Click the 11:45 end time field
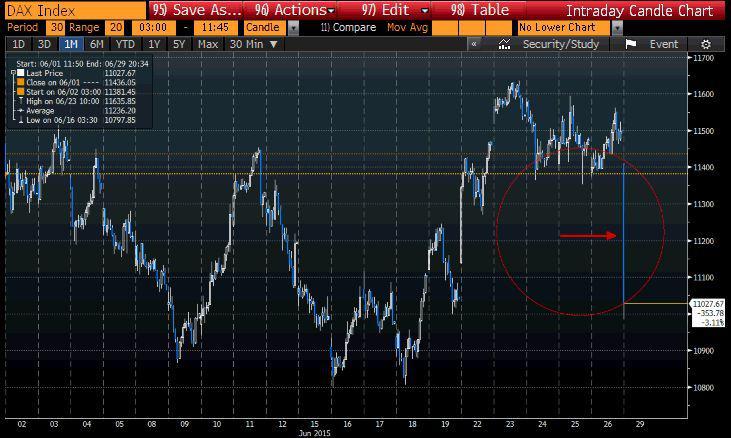Screen dimensions: 731x438 point(215,28)
